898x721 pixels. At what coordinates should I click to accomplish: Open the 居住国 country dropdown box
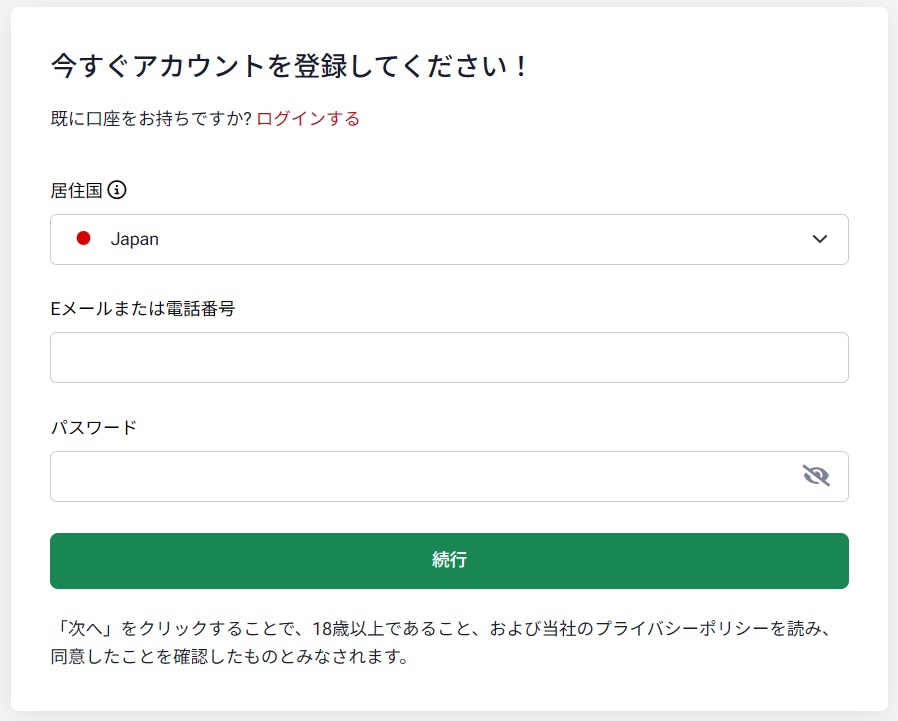click(449, 239)
